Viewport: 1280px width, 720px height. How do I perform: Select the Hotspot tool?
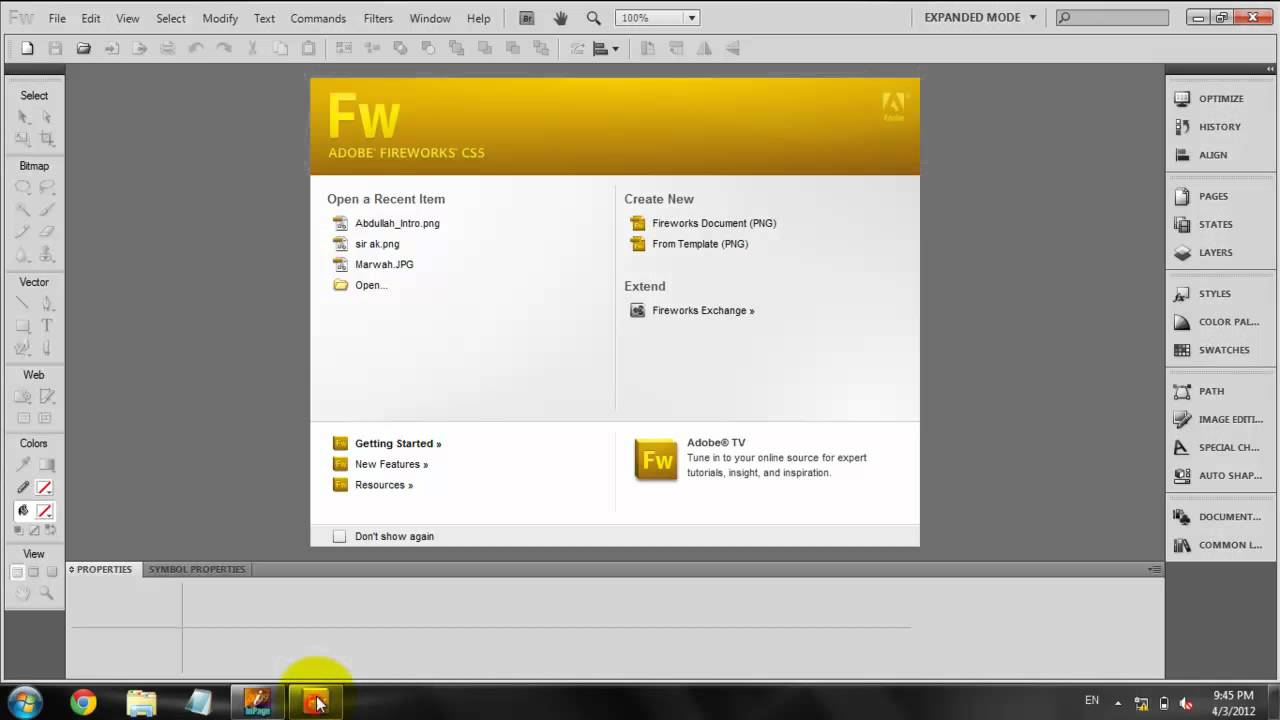[23, 396]
